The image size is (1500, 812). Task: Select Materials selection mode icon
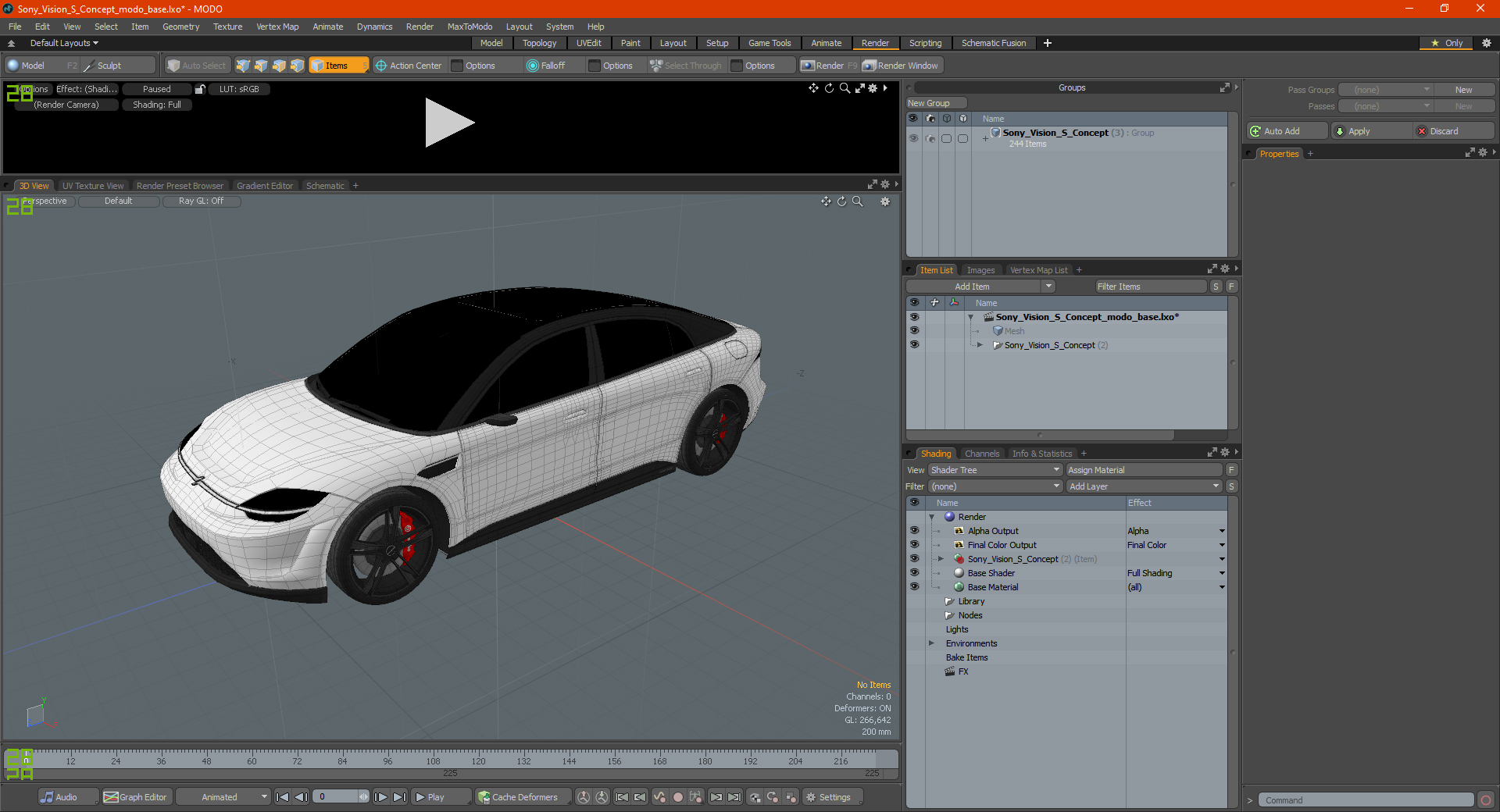[x=297, y=66]
